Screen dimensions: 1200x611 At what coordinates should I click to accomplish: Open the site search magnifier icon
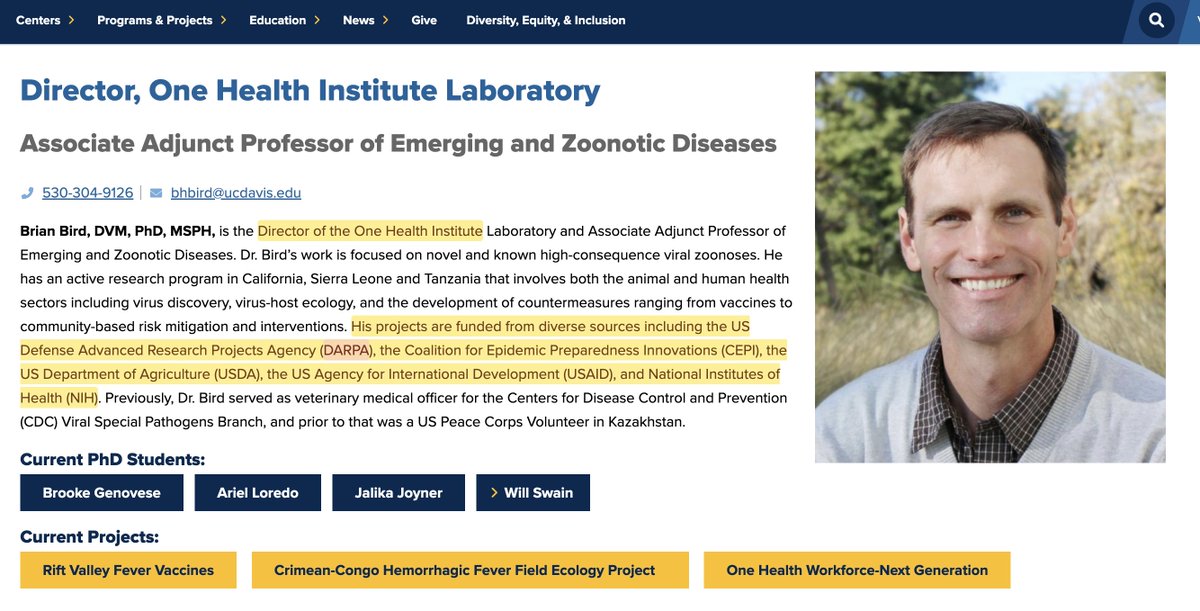(x=1157, y=20)
